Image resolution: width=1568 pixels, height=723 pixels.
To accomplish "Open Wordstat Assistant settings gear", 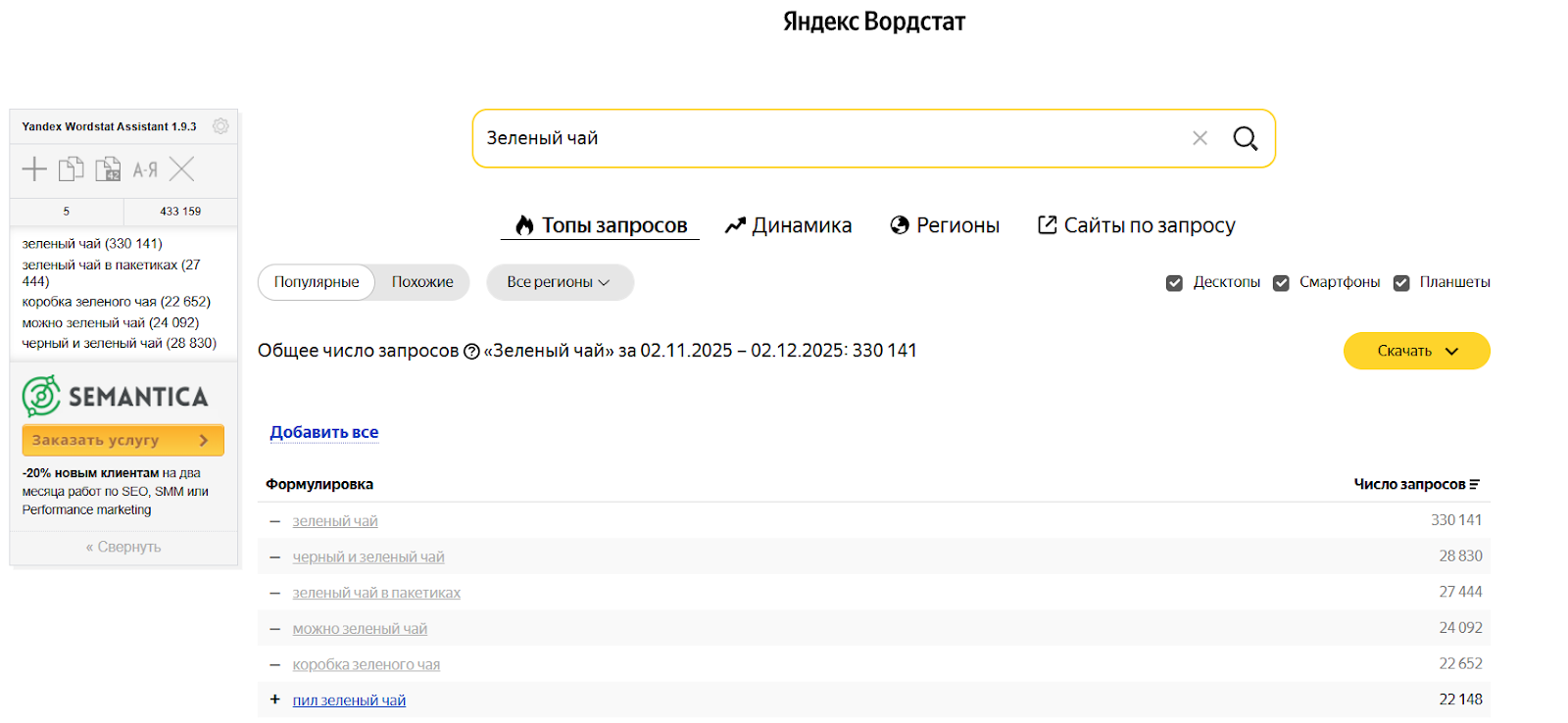I will pos(220,126).
